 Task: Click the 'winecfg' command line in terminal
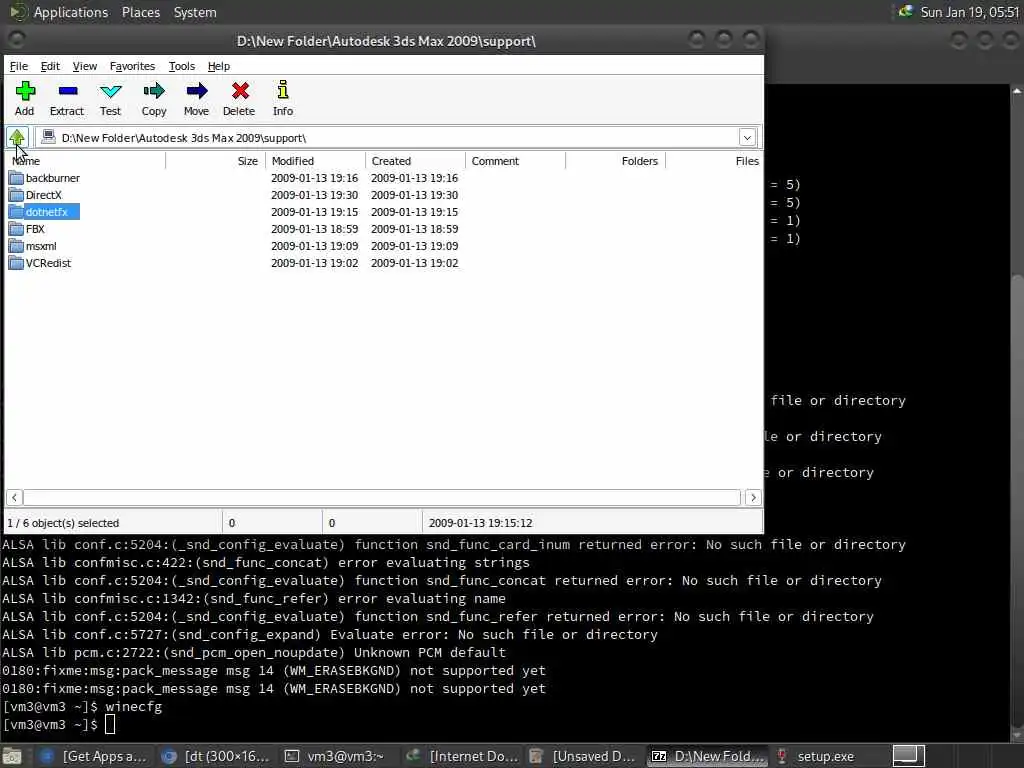133,706
